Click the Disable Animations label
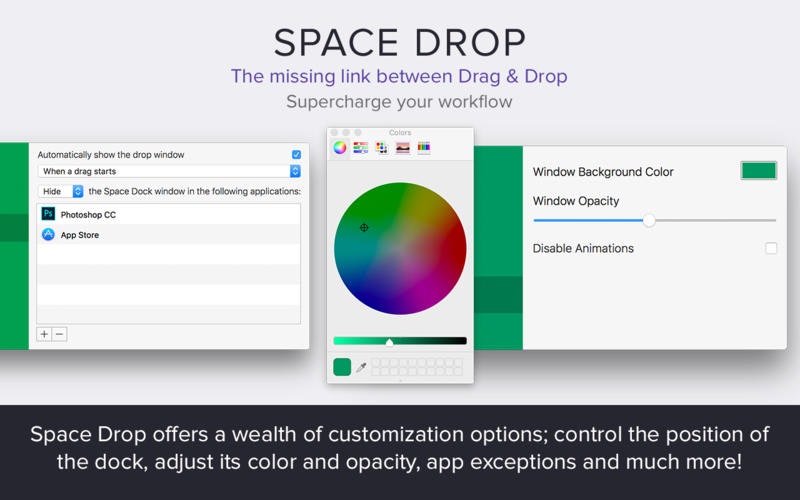This screenshot has width=800, height=500. coord(583,248)
